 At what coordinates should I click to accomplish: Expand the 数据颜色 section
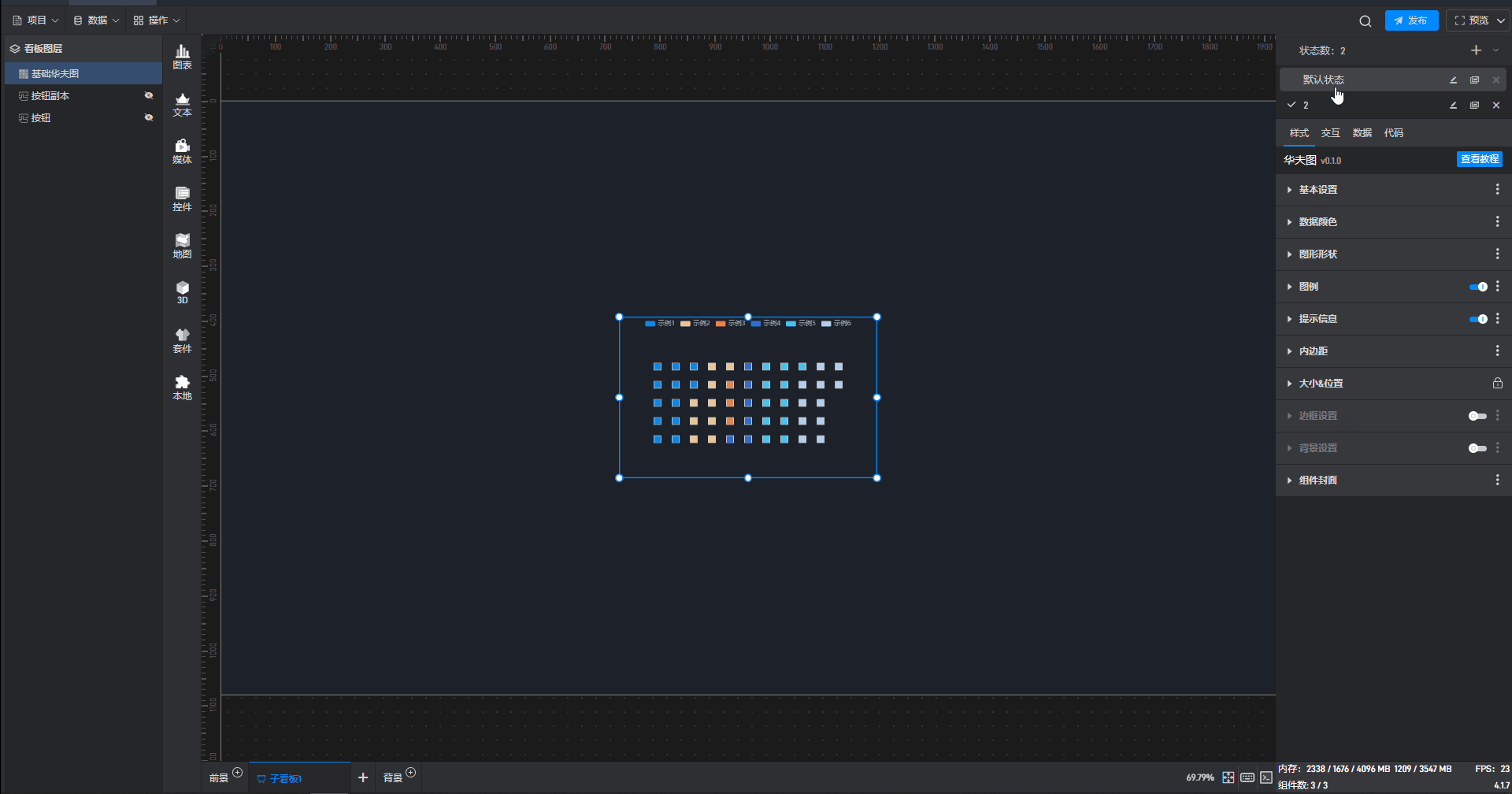(x=1317, y=222)
